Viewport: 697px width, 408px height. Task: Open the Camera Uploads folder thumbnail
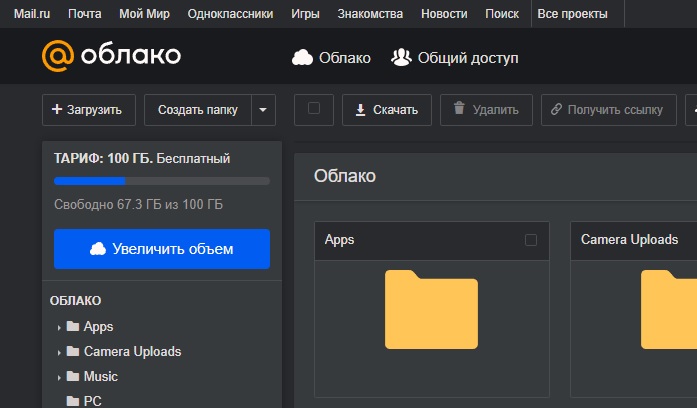669,309
